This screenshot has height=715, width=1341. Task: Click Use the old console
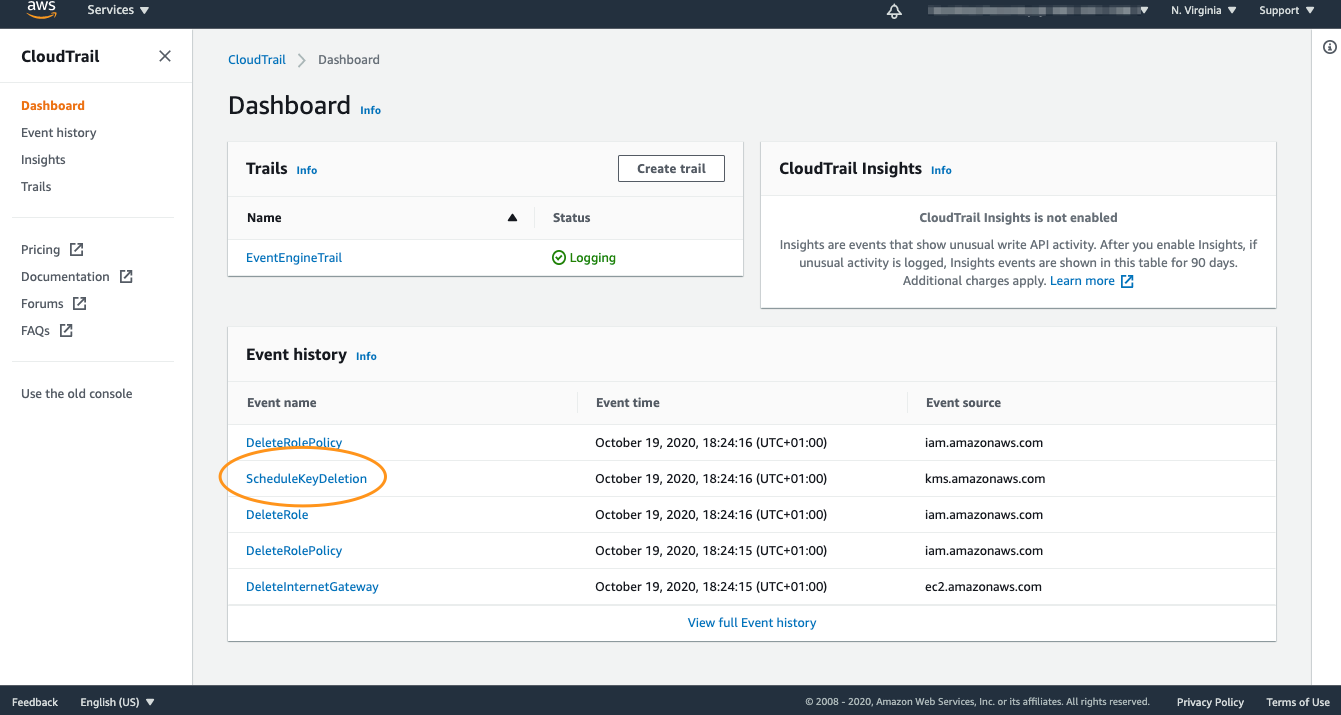(77, 393)
